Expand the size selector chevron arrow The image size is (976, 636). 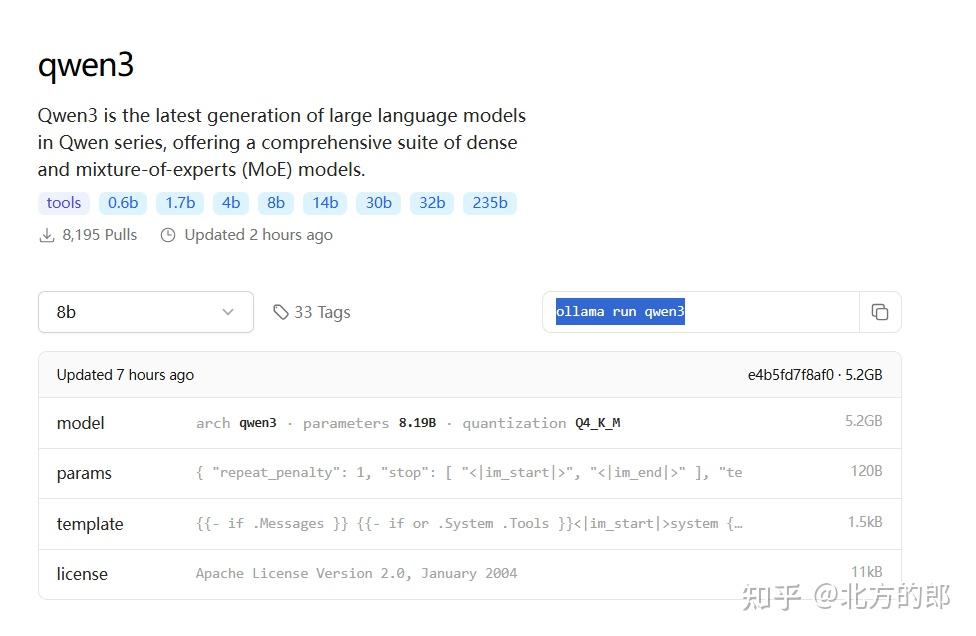click(x=228, y=312)
